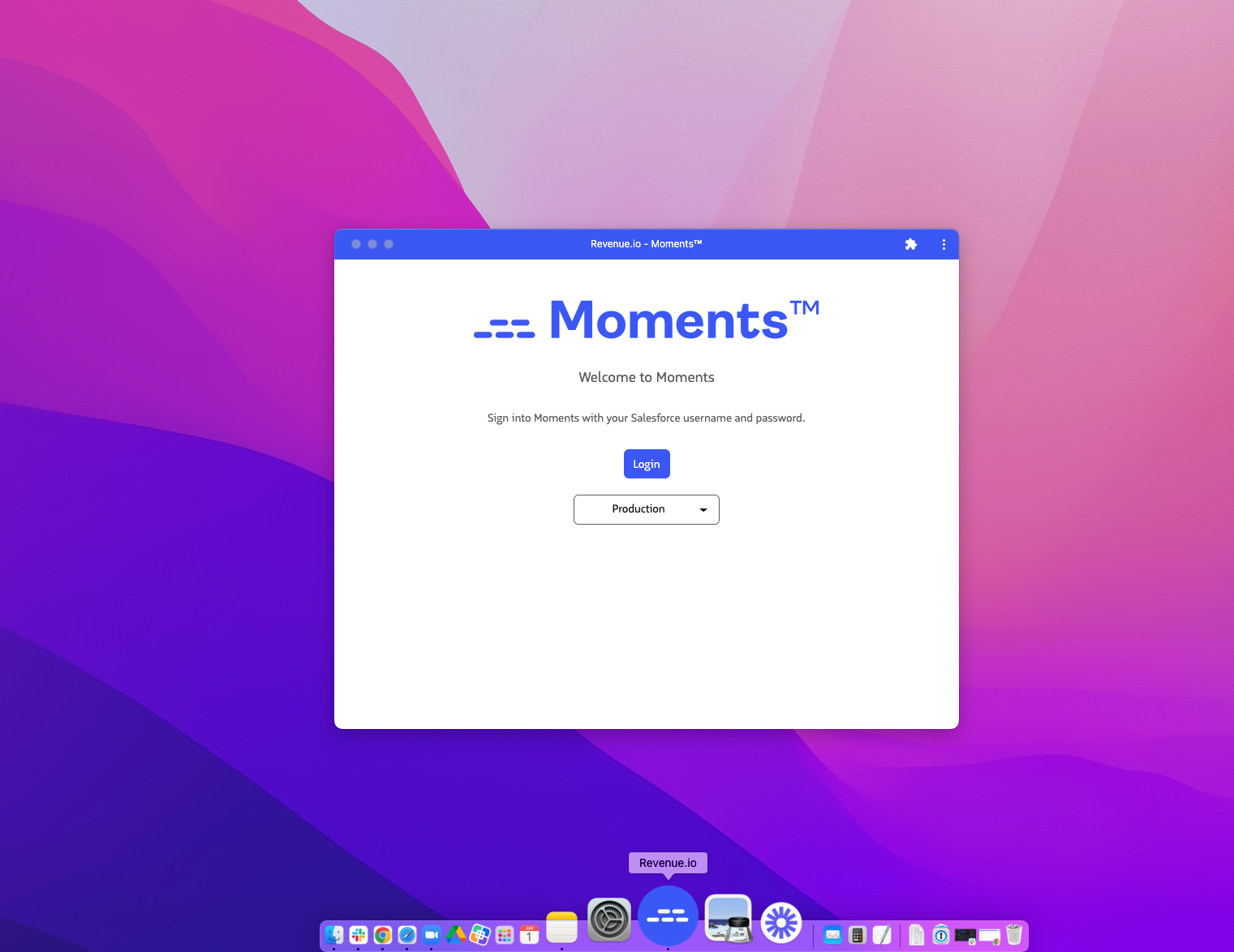Viewport: 1234px width, 952px height.
Task: Click the Revenue.io icon in Dock
Action: click(x=668, y=916)
